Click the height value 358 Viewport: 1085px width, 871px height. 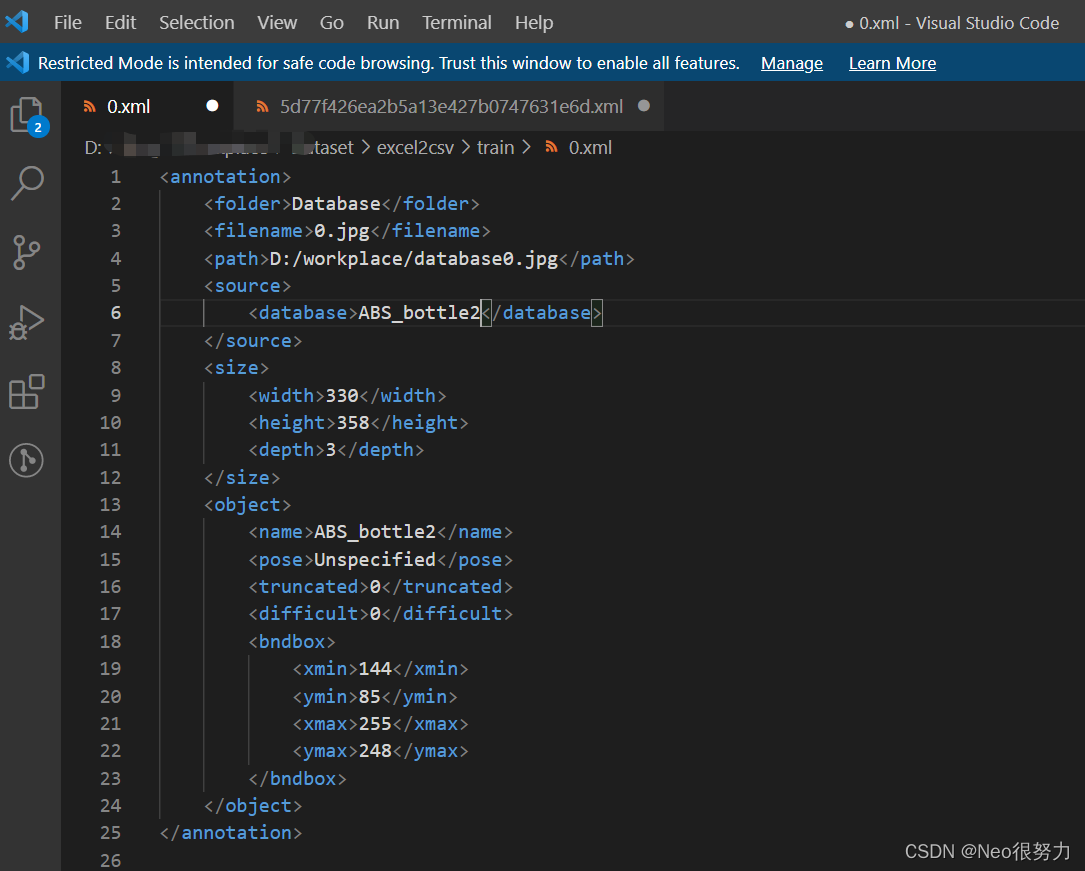pos(353,423)
